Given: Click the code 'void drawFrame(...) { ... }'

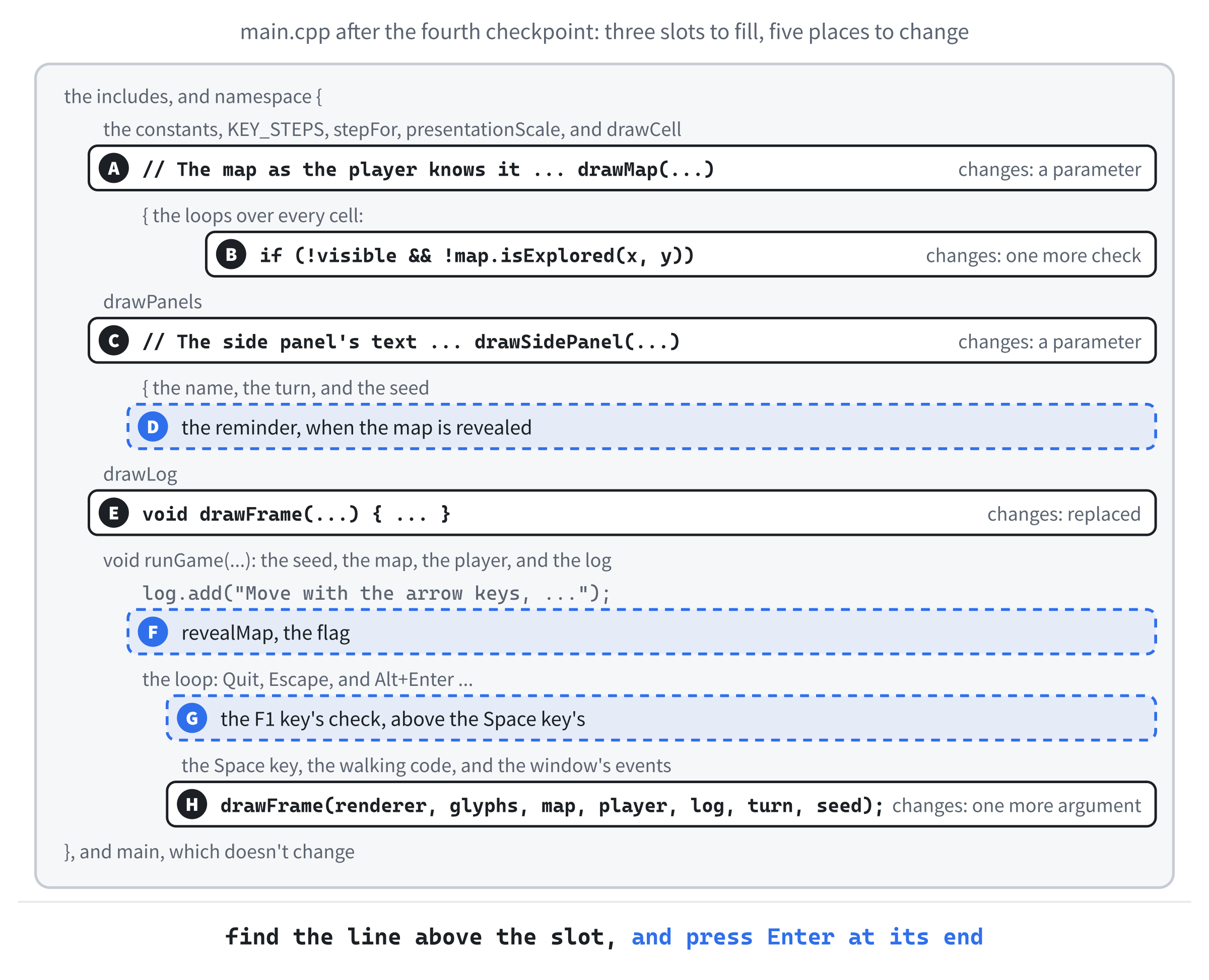Looking at the screenshot, I should pyautogui.click(x=297, y=514).
